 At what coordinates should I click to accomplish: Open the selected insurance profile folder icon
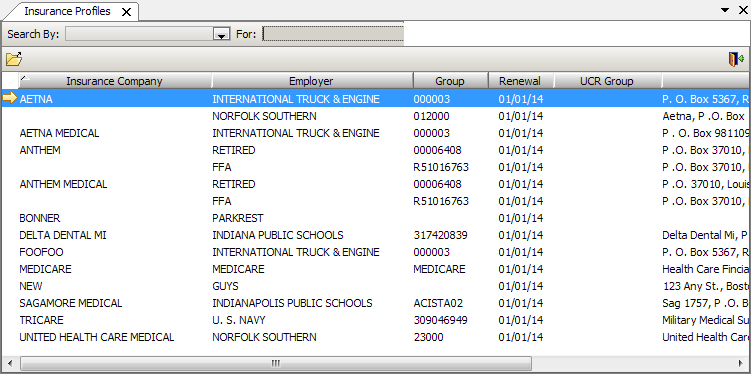point(14,59)
